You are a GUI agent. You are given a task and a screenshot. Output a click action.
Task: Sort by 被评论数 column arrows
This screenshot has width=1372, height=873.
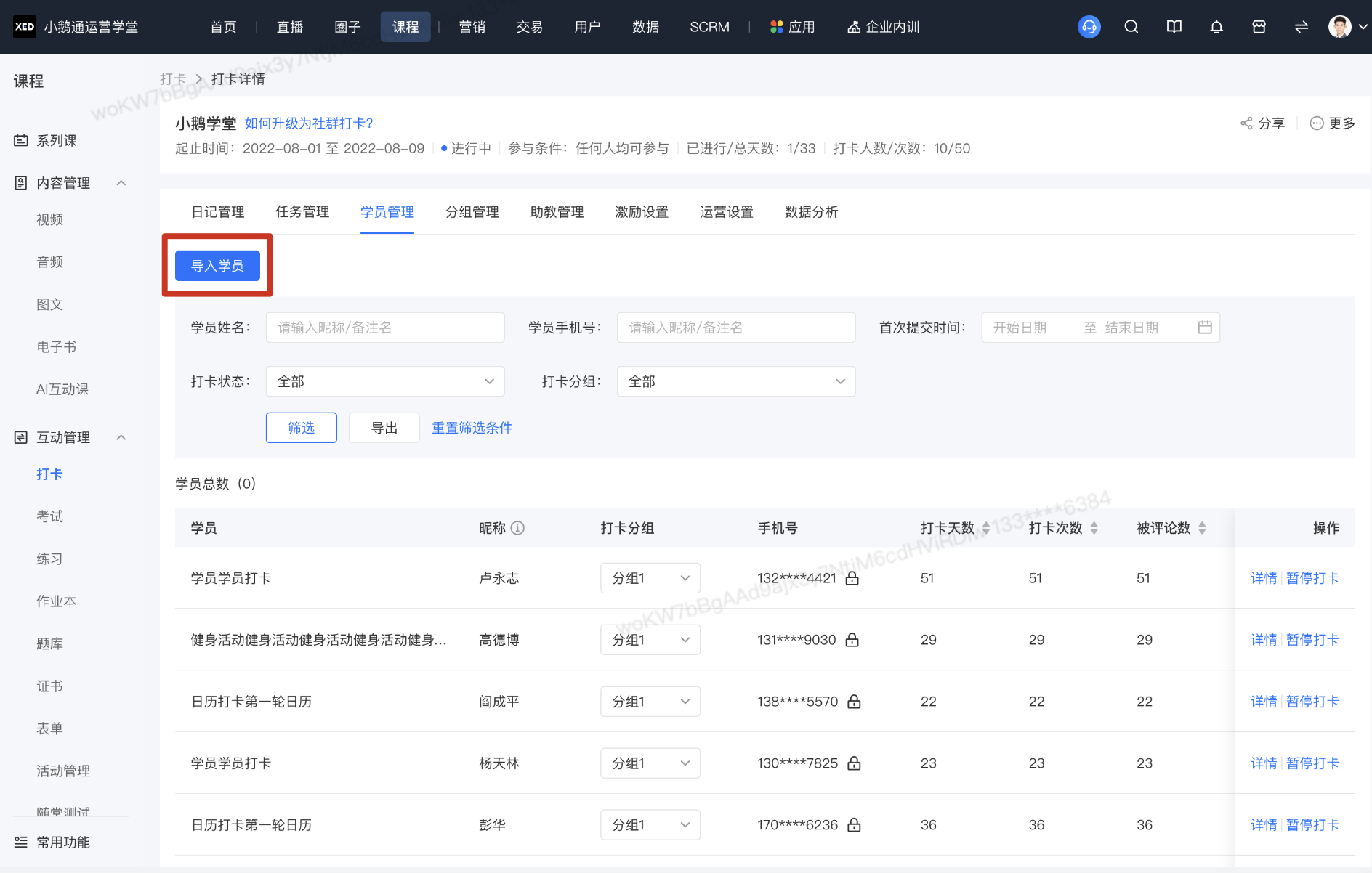pyautogui.click(x=1202, y=528)
